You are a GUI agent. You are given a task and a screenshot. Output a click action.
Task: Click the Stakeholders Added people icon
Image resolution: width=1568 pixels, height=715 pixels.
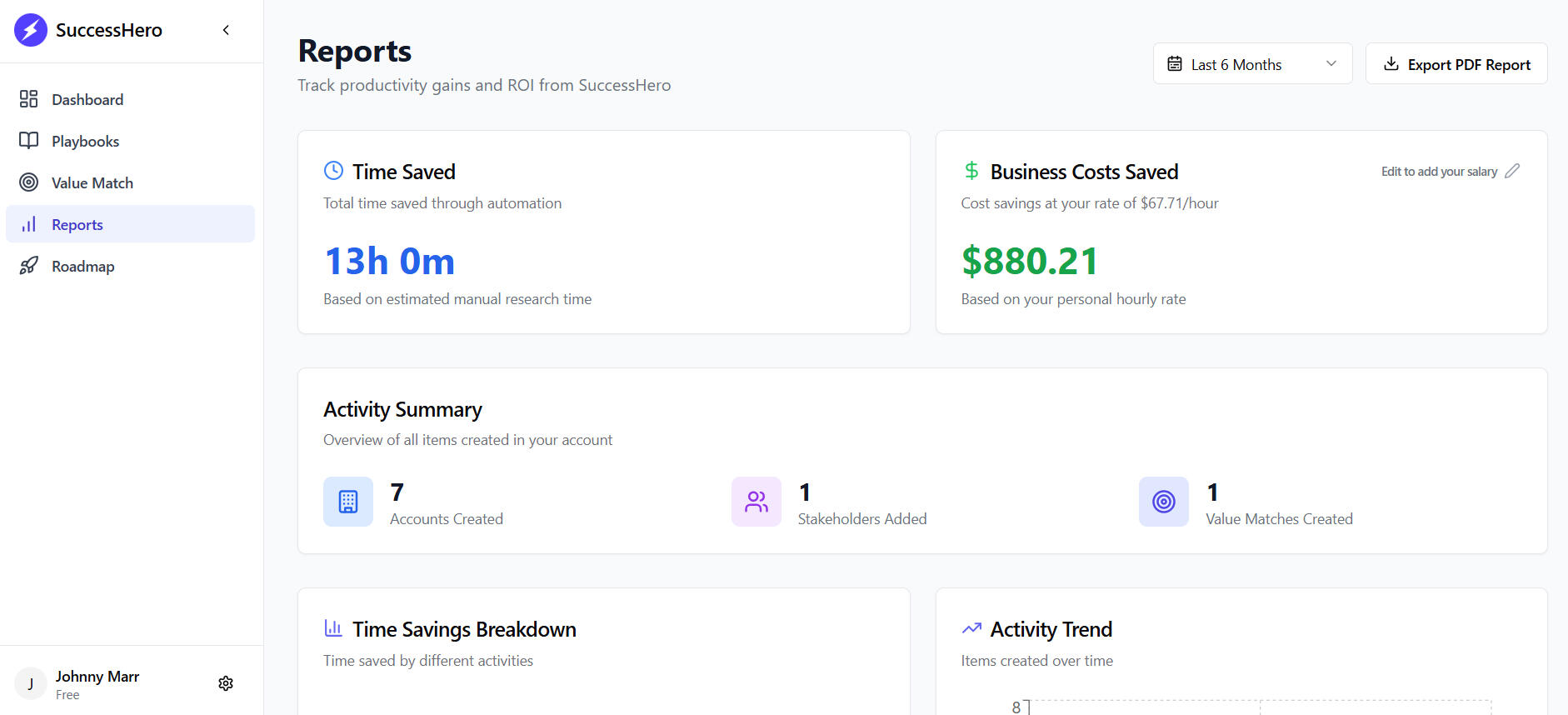point(757,502)
